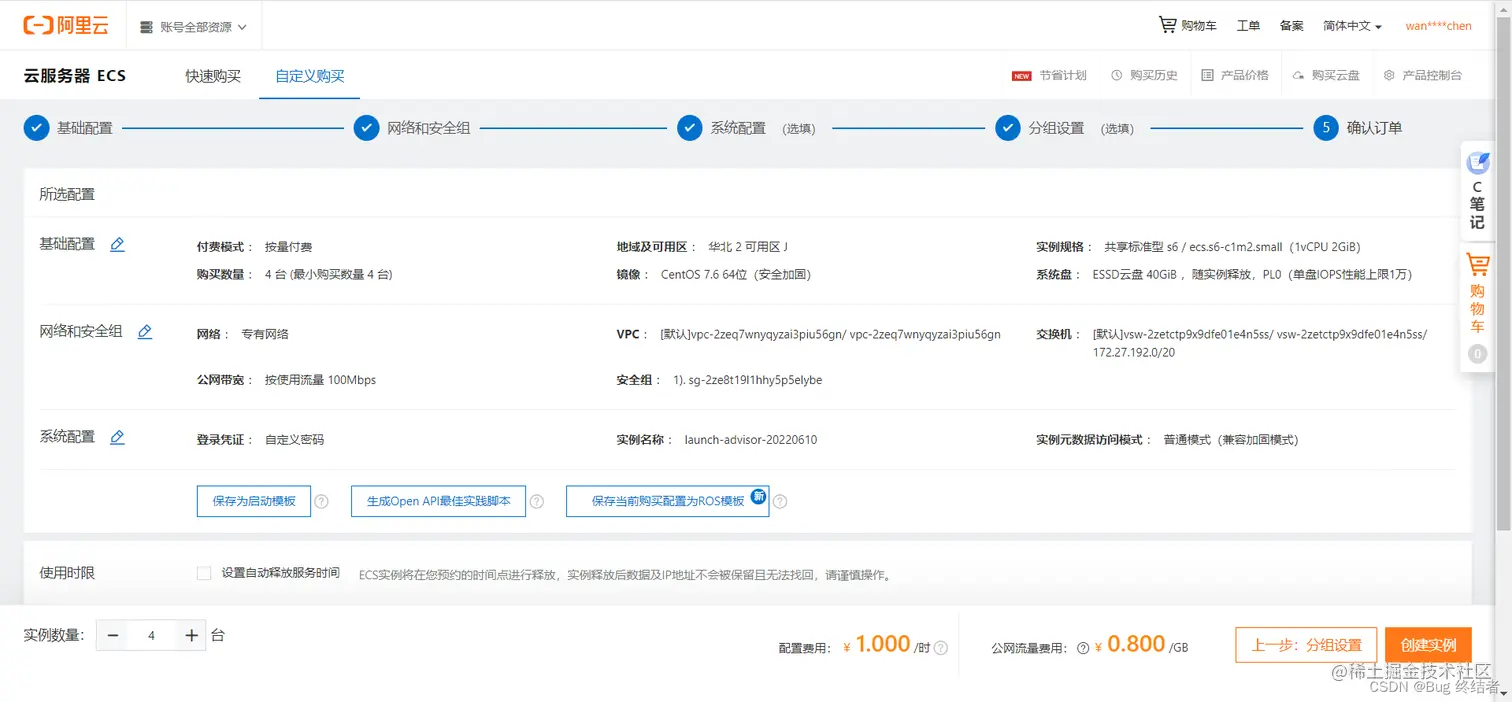The width and height of the screenshot is (1512, 702).
Task: Open help icon beside 保存为启动模板
Action: (321, 502)
